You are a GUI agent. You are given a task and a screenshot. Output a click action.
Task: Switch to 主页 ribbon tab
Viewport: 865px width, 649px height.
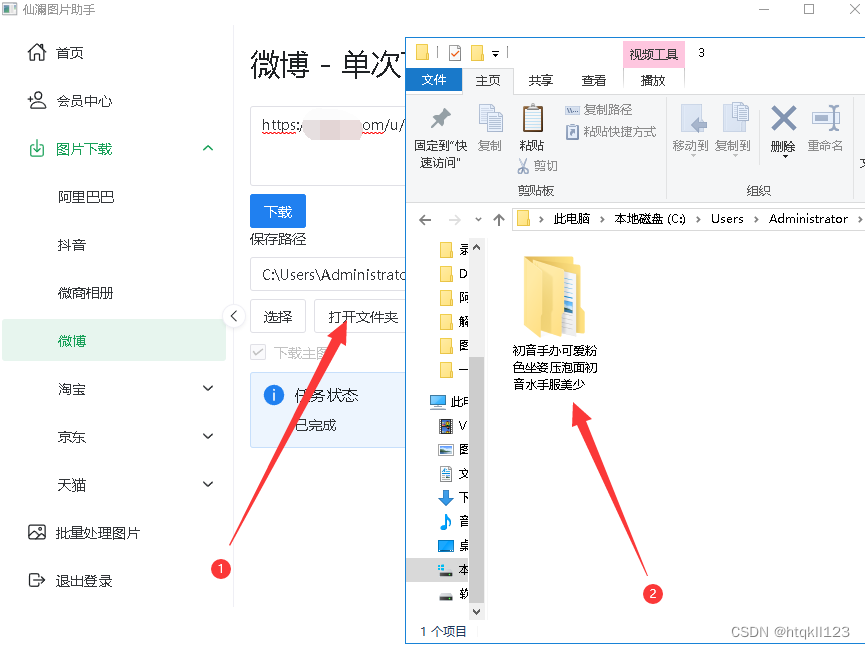click(488, 81)
